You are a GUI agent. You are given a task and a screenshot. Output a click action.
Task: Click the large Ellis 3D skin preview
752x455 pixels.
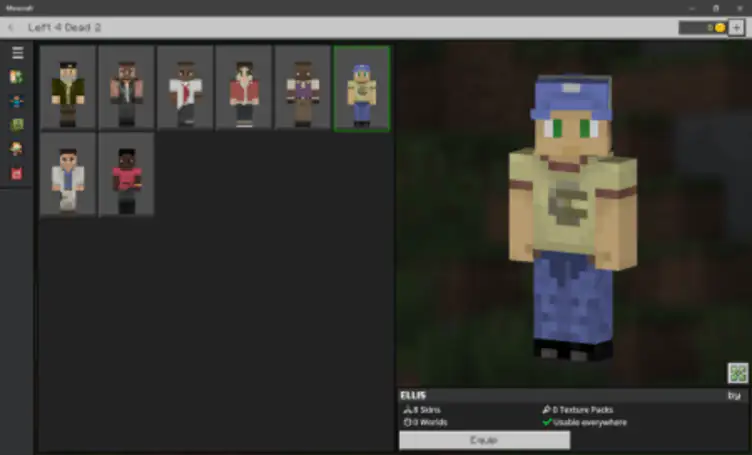[x=573, y=218]
